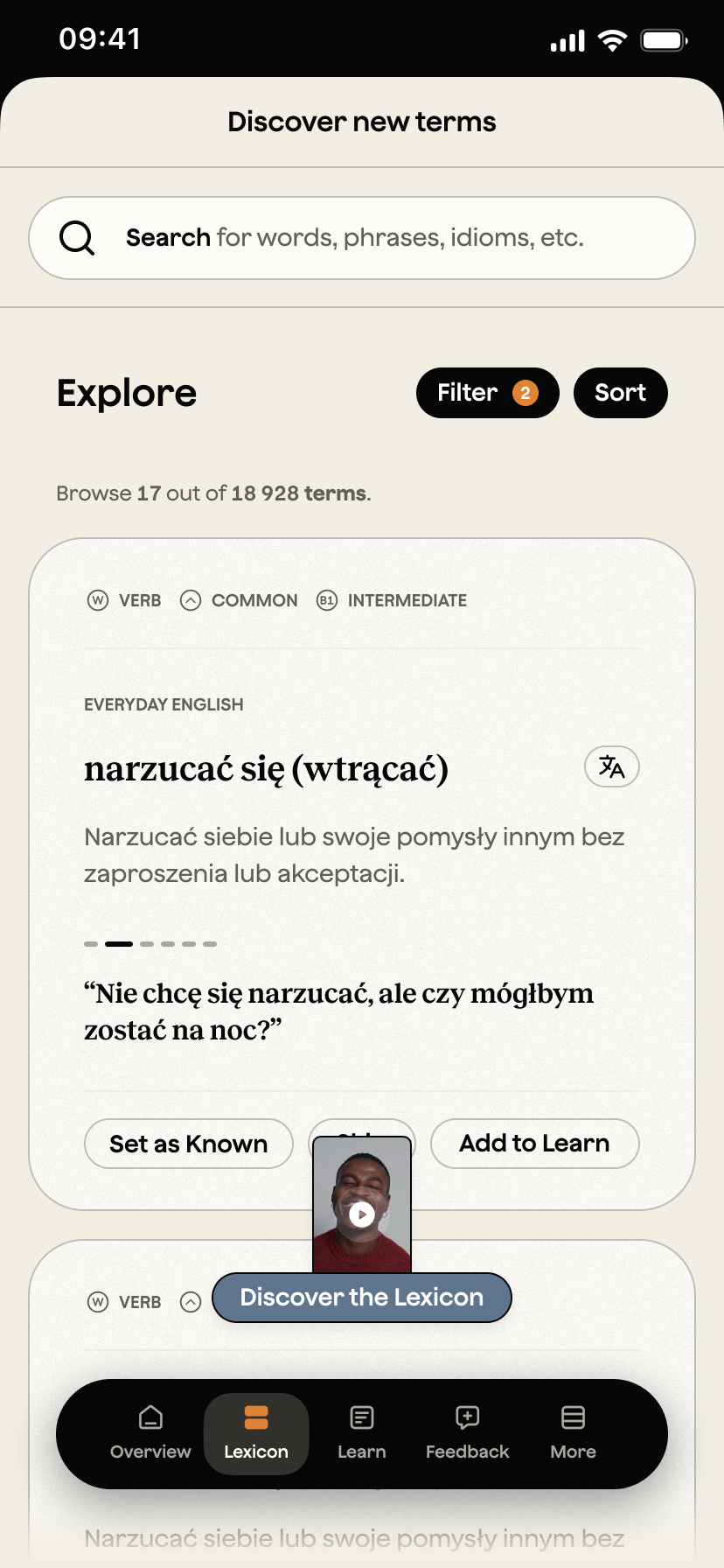
Task: Open the Sort options
Action: tap(620, 393)
